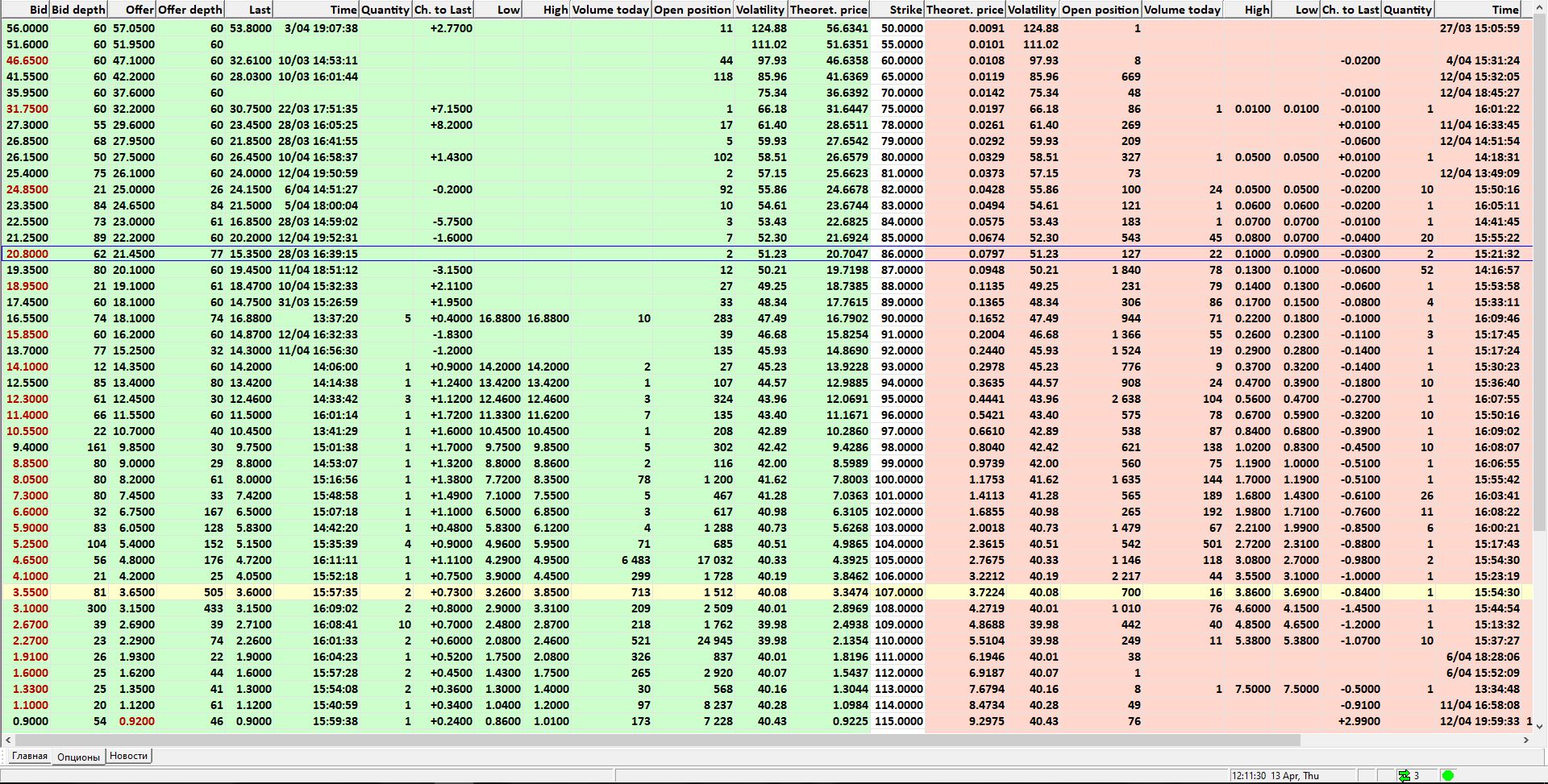Click the Bid depth column header

tap(78, 10)
